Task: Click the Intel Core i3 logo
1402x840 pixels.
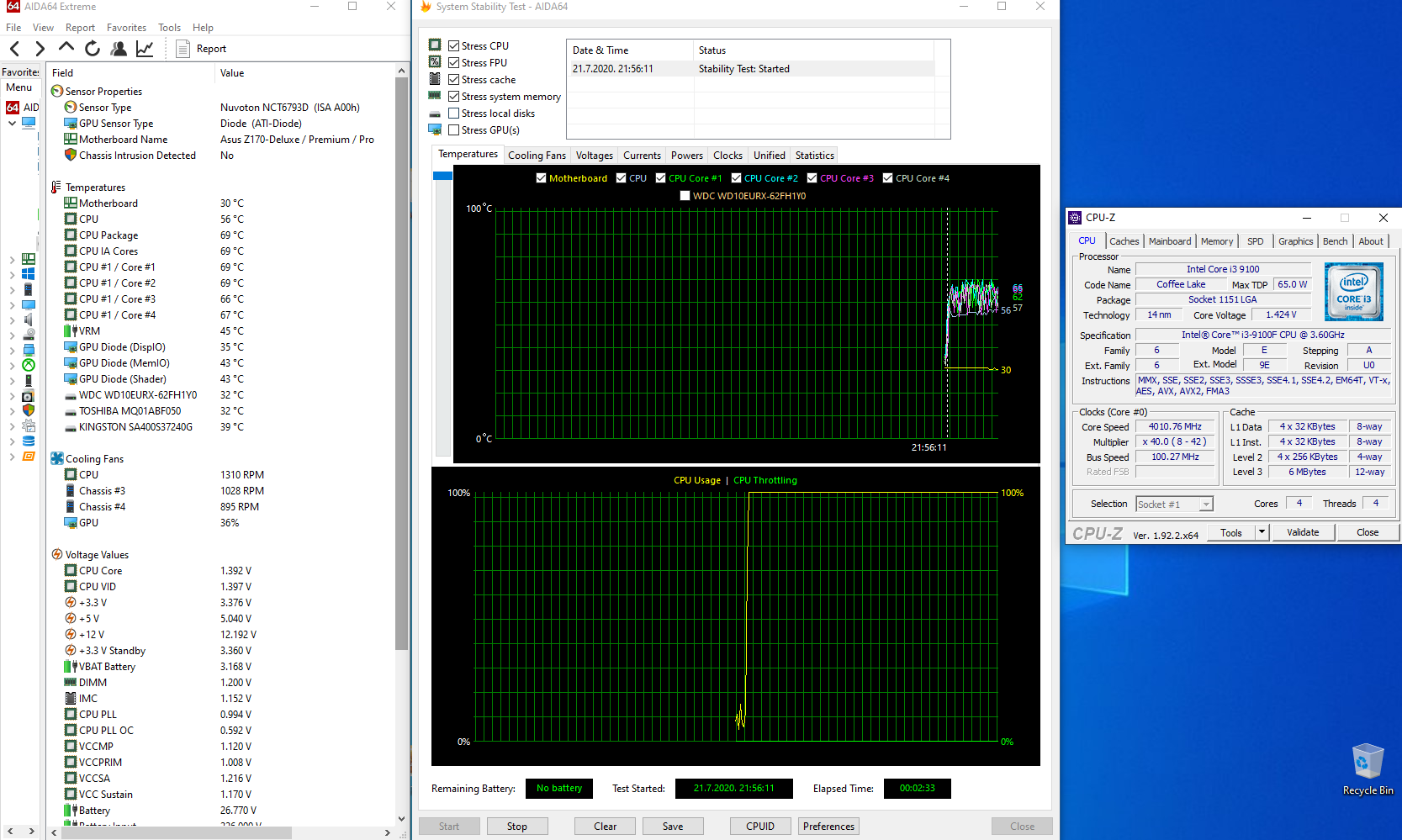Action: coord(1353,292)
